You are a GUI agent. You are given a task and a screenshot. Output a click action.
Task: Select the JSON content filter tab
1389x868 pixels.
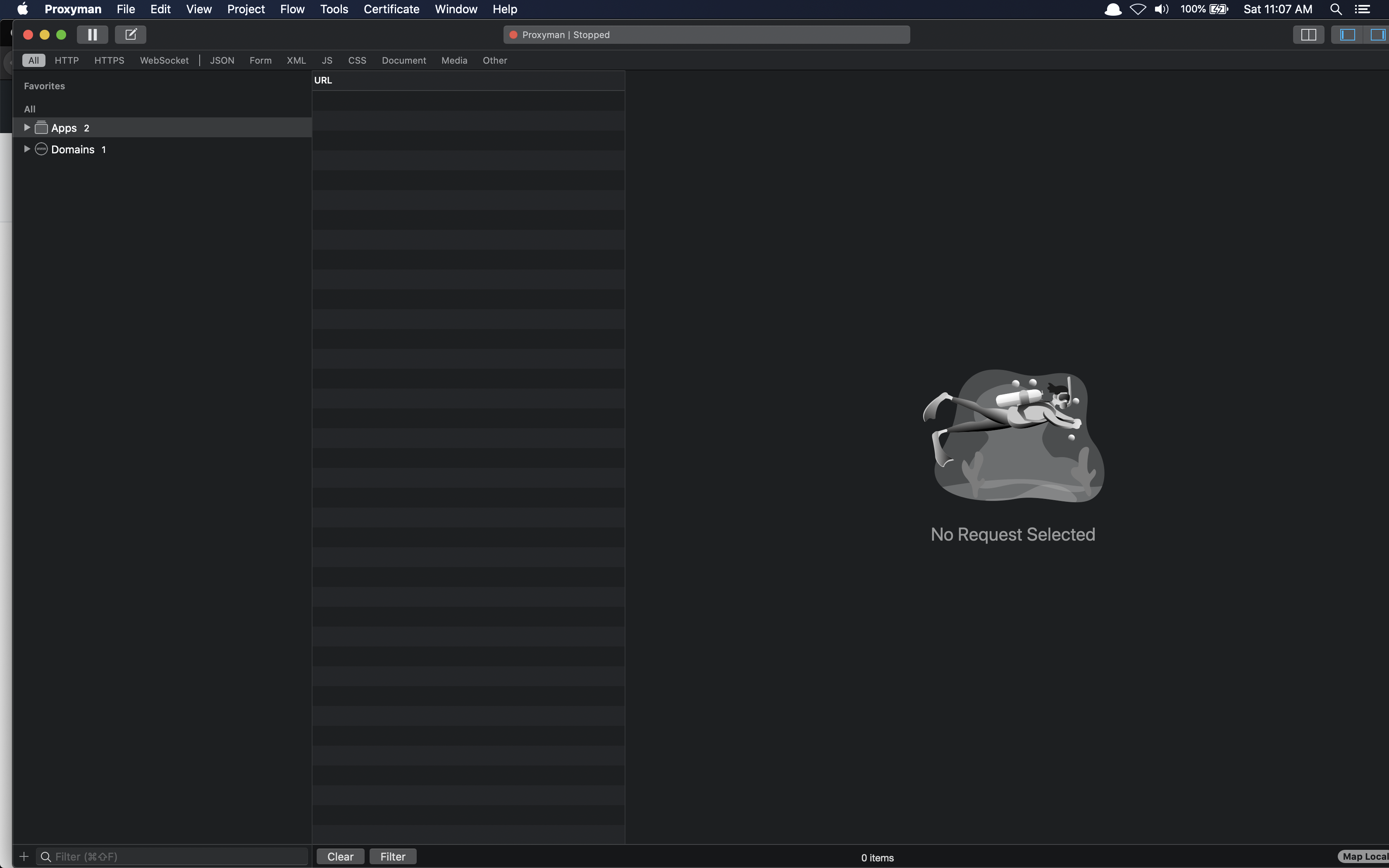point(222,60)
